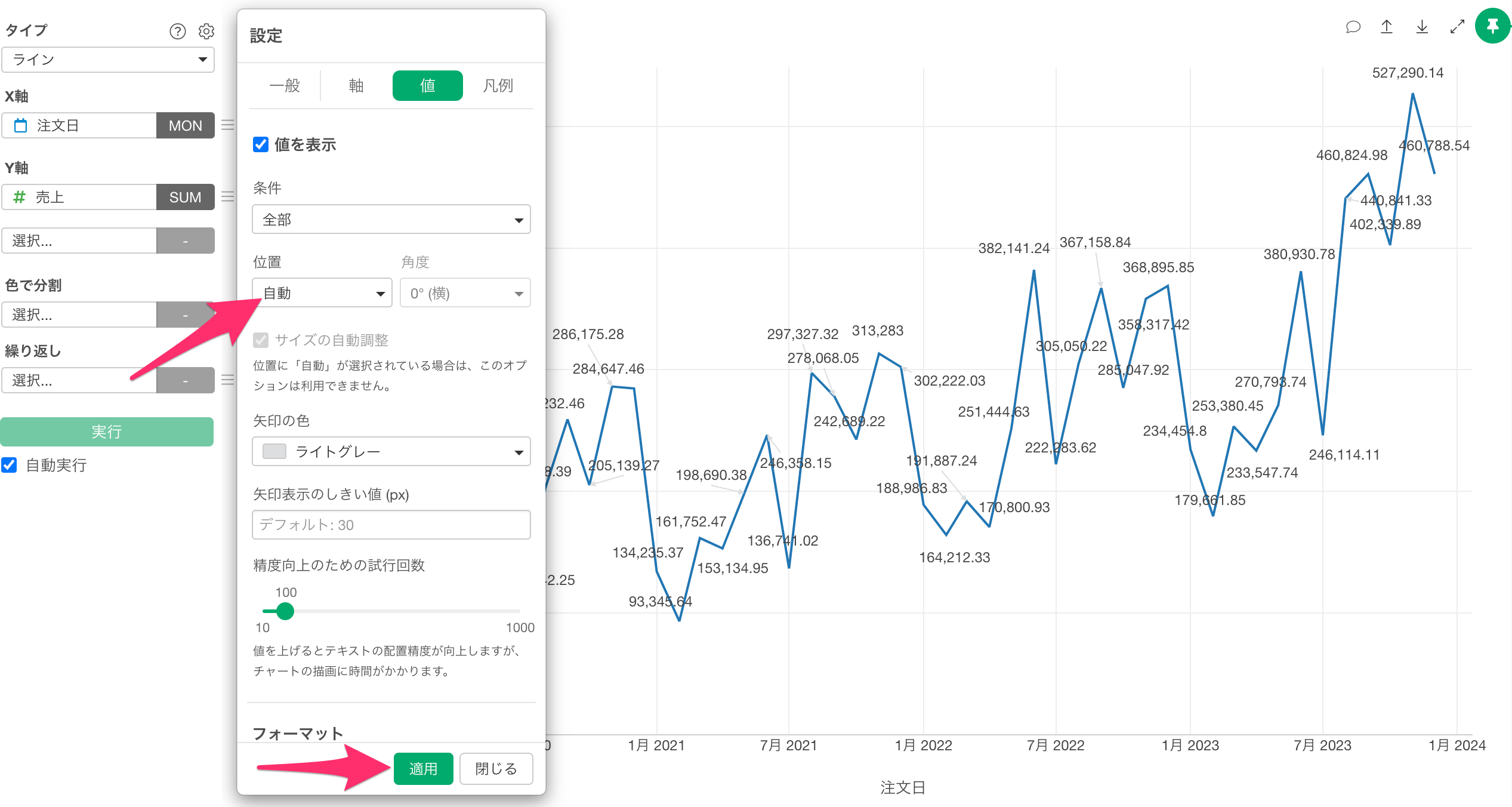This screenshot has width=1512, height=807.
Task: Click the 試行回数 slider handle
Action: point(285,611)
